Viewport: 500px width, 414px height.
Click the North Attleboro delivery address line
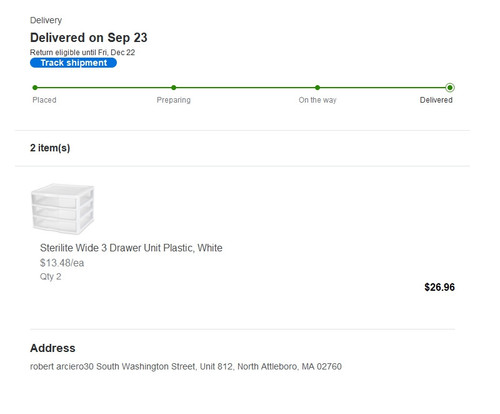pos(186,367)
